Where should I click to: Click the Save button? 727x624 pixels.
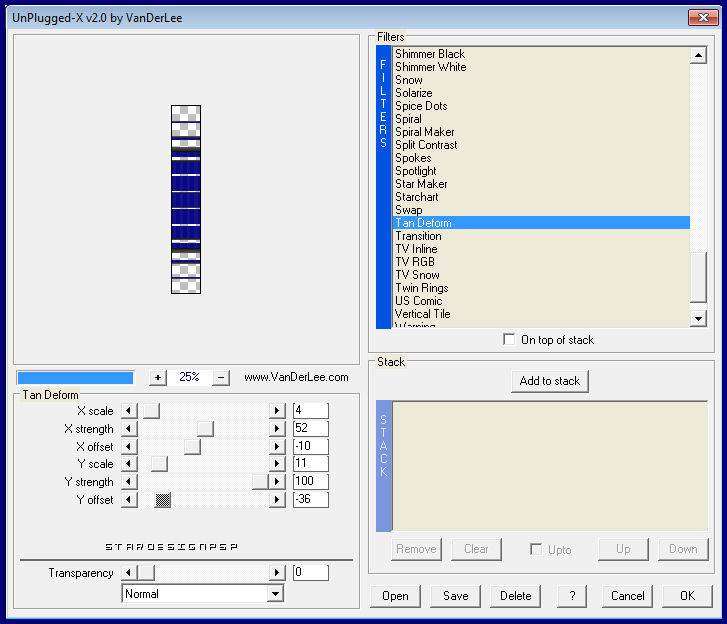click(x=455, y=596)
